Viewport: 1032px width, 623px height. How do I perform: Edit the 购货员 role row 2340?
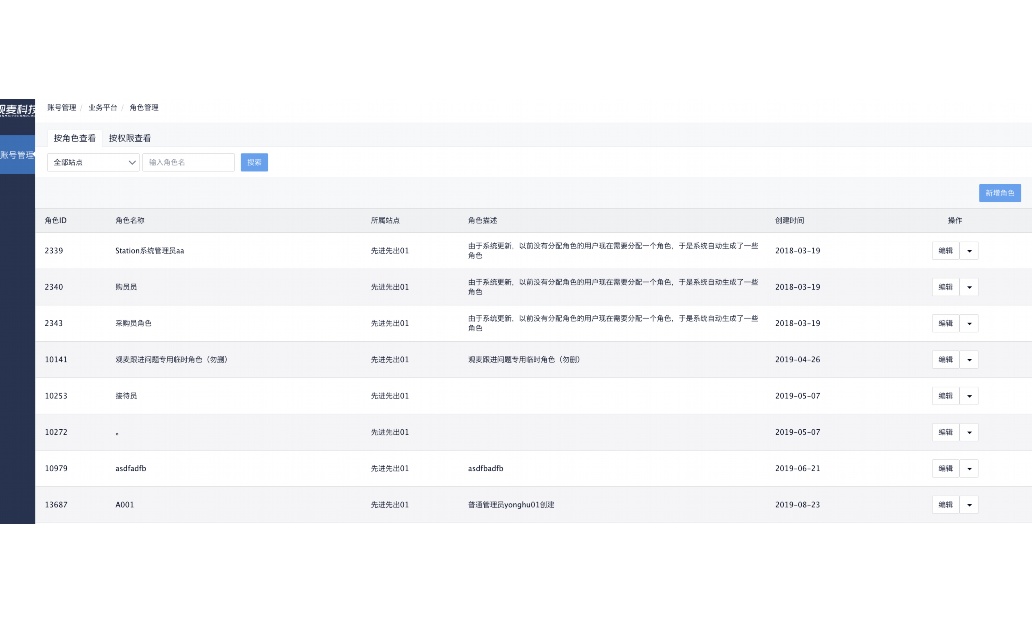pyautogui.click(x=945, y=287)
